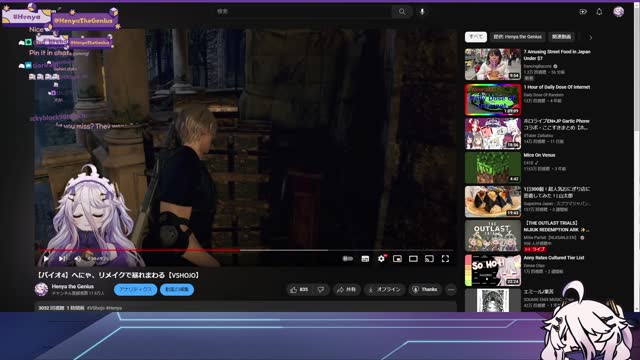The height and width of the screenshot is (360, 640).
Task: Open Henya the Genius channel avatar
Action: click(41, 289)
